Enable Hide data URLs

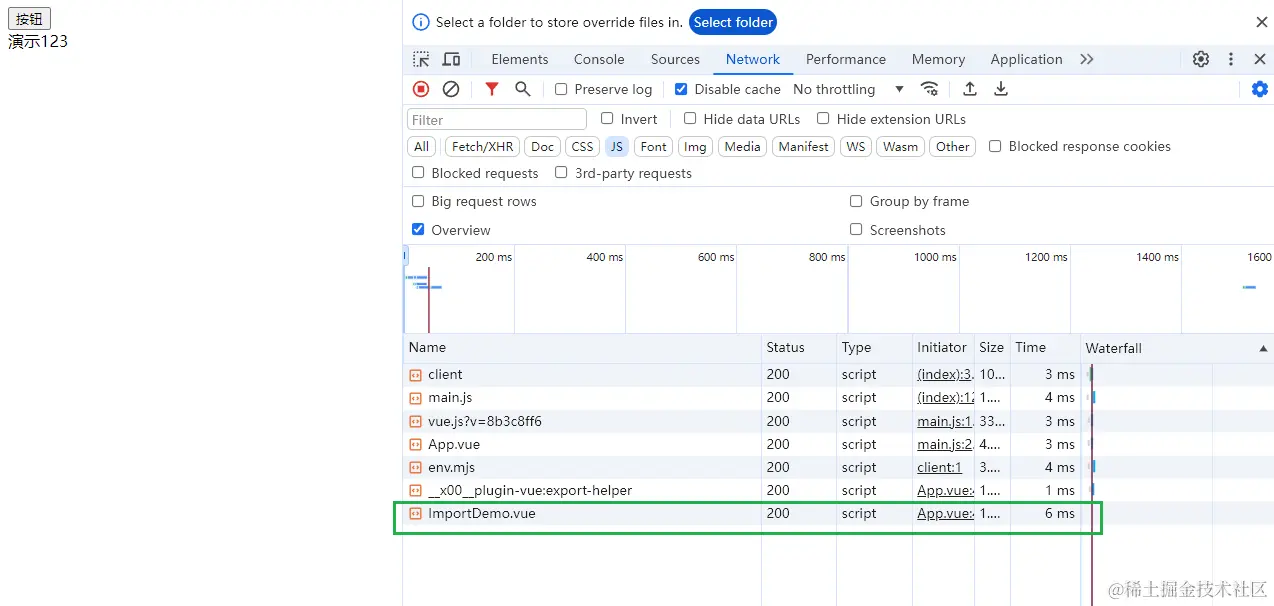point(690,118)
